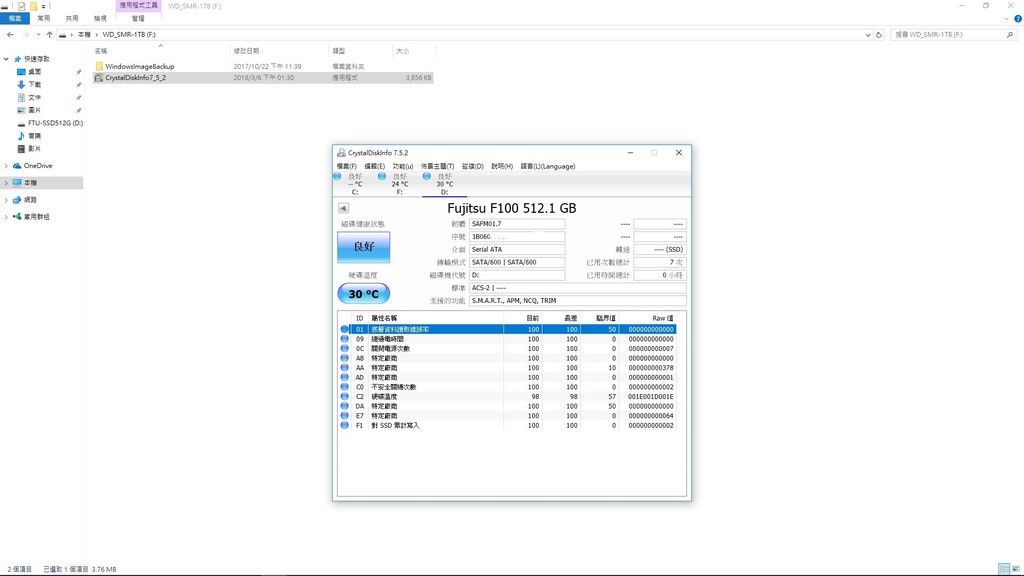Open the 常用 Home ribbon tab
Screen dimensions: 1024x576
point(44,18)
